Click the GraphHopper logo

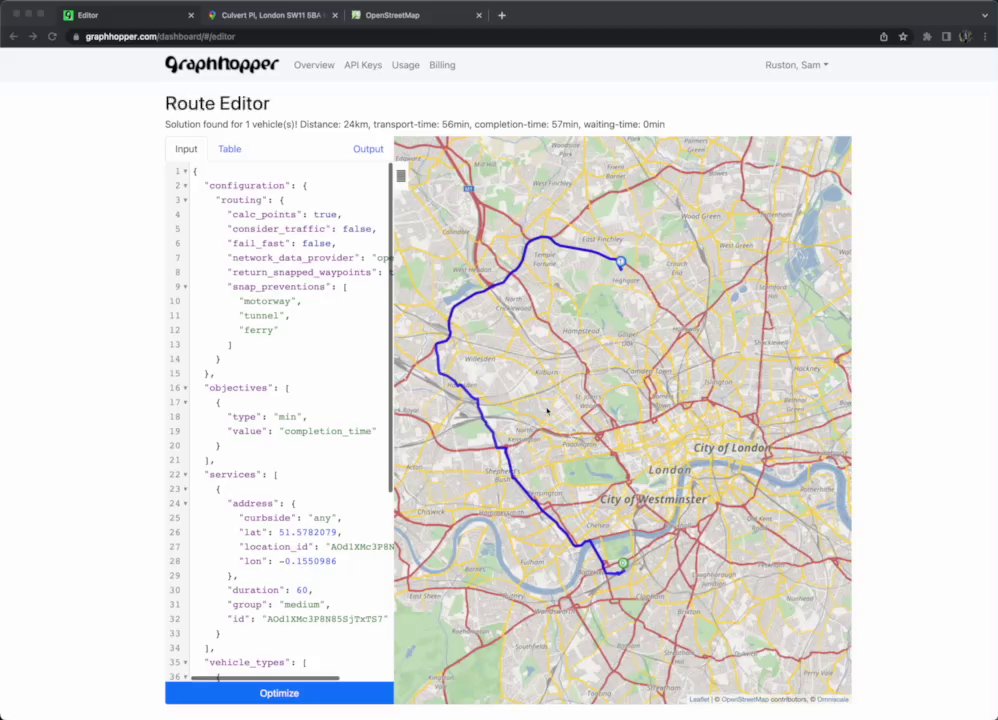click(x=221, y=64)
